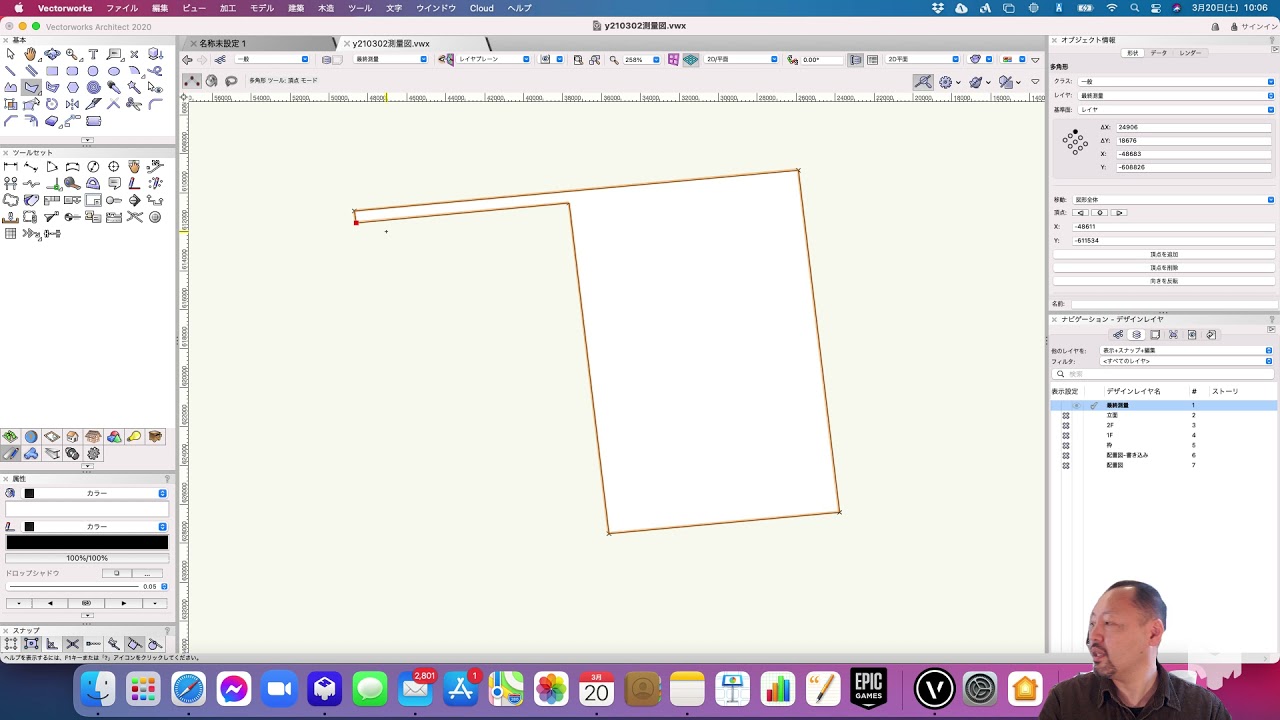Screen dimensions: 1280x720
Task: Toggle Snap to Grid in snapping palette
Action: pyautogui.click(x=10, y=644)
